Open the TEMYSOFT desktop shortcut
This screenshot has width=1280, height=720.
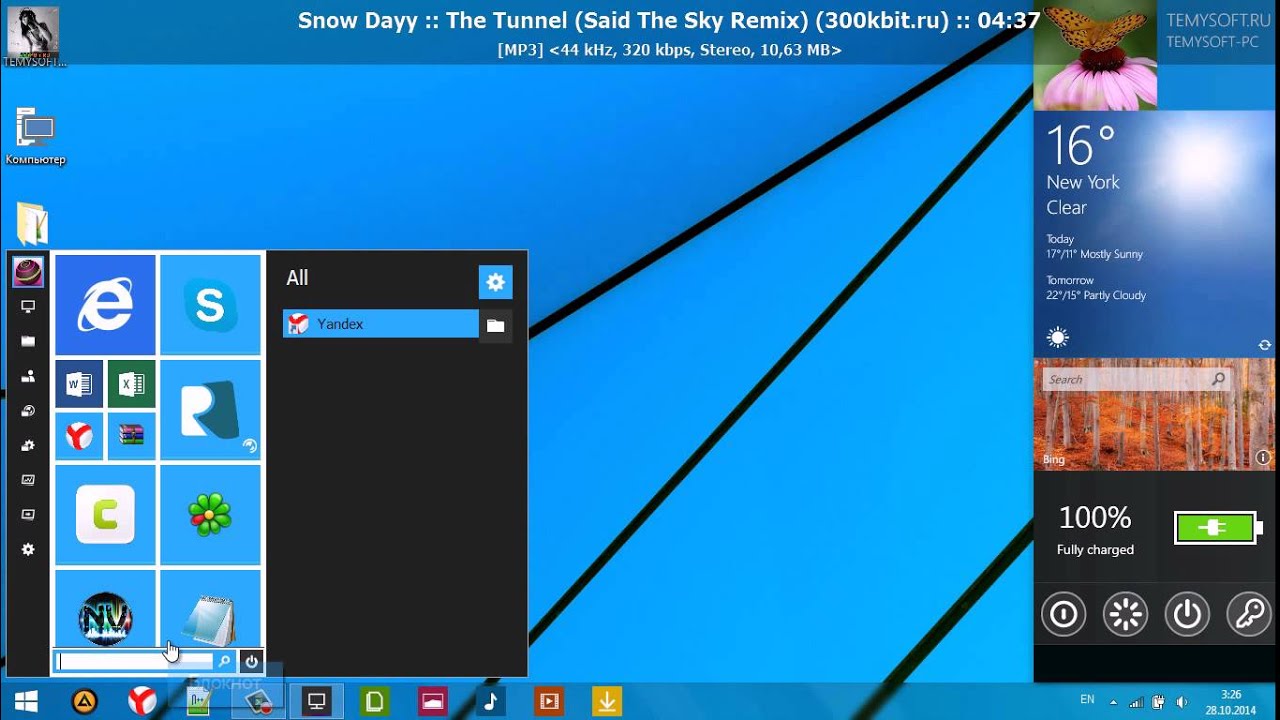34,36
